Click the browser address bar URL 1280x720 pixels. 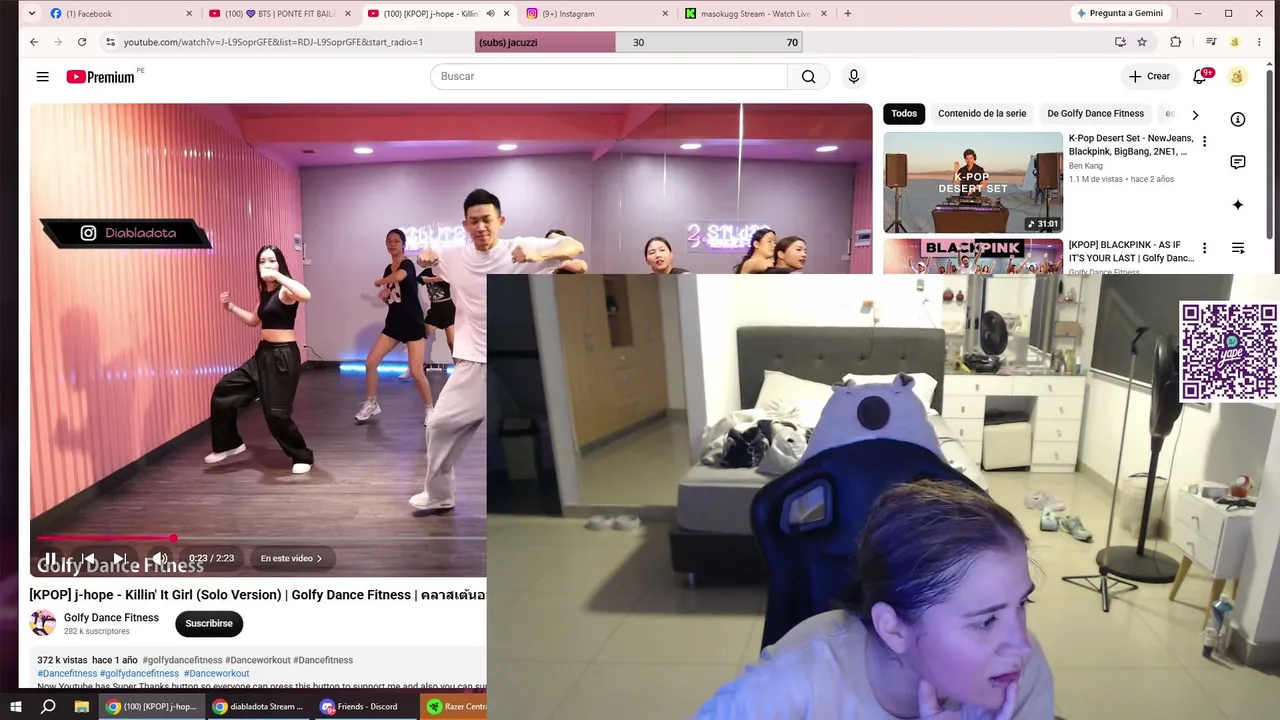click(x=273, y=42)
